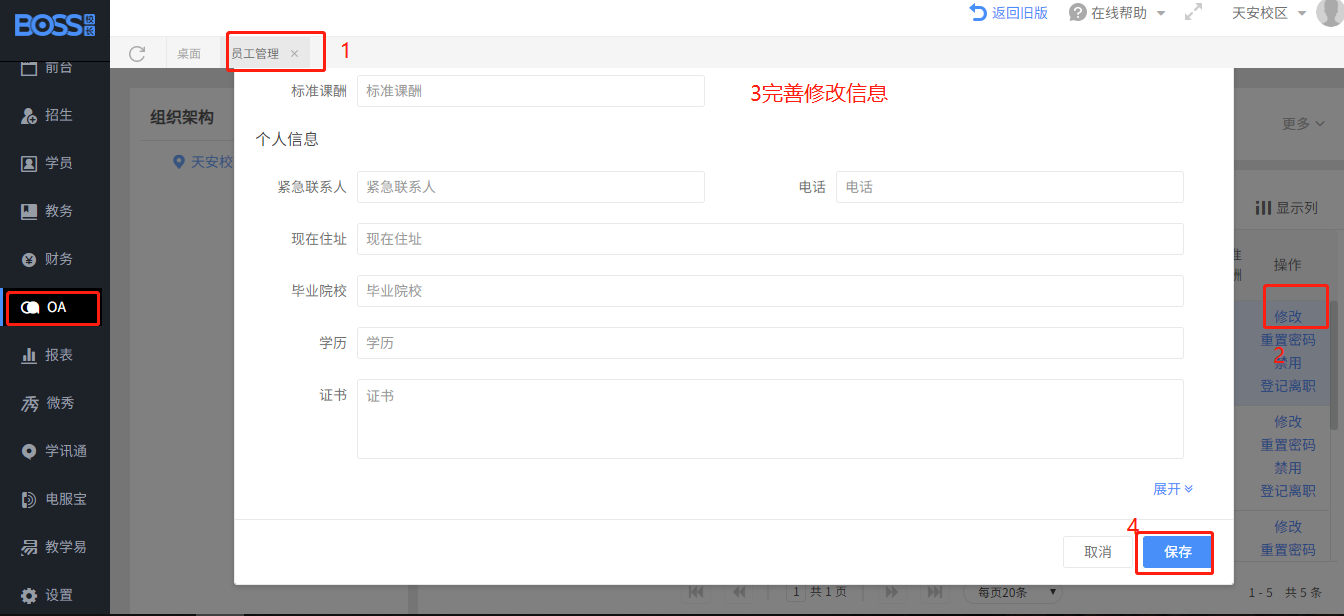Viewport: 1344px width, 616px height.
Task: Click the refresh icon beside tabs
Action: (138, 53)
